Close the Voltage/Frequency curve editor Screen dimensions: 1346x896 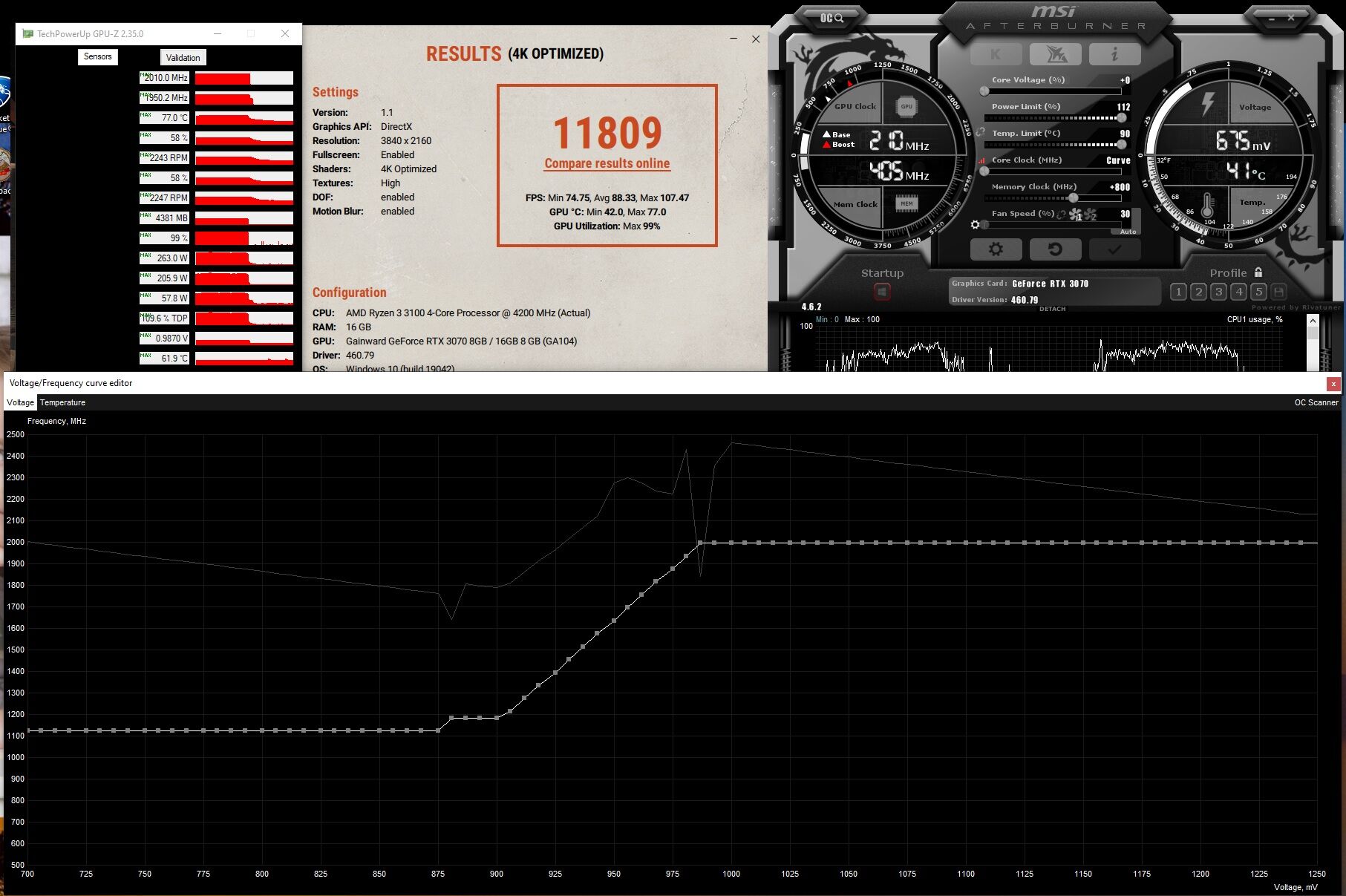tap(1333, 384)
